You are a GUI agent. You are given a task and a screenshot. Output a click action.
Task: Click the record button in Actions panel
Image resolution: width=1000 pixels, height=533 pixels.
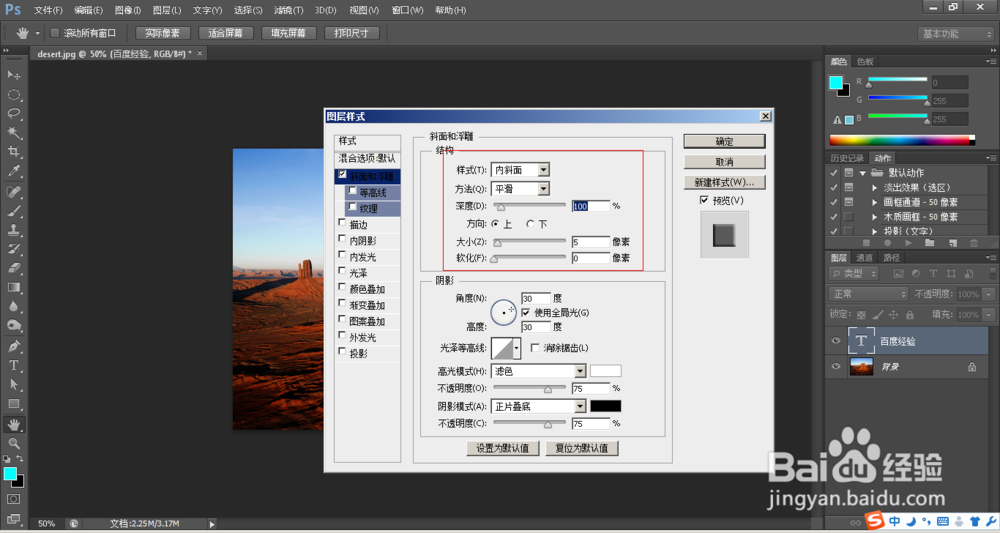coord(887,243)
